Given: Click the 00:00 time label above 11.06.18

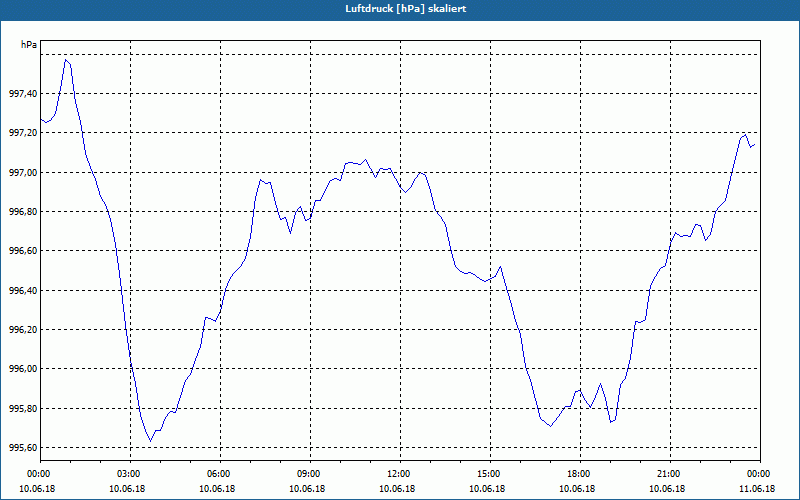Looking at the screenshot, I should (x=758, y=474).
